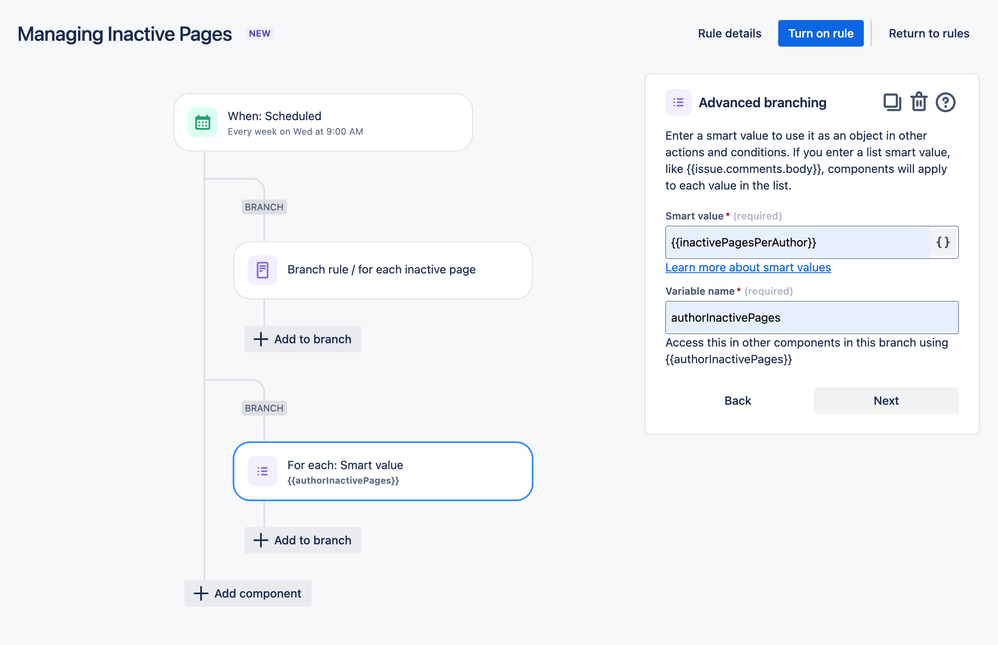Click the Advanced branching list icon
998x645 pixels.
(x=678, y=102)
